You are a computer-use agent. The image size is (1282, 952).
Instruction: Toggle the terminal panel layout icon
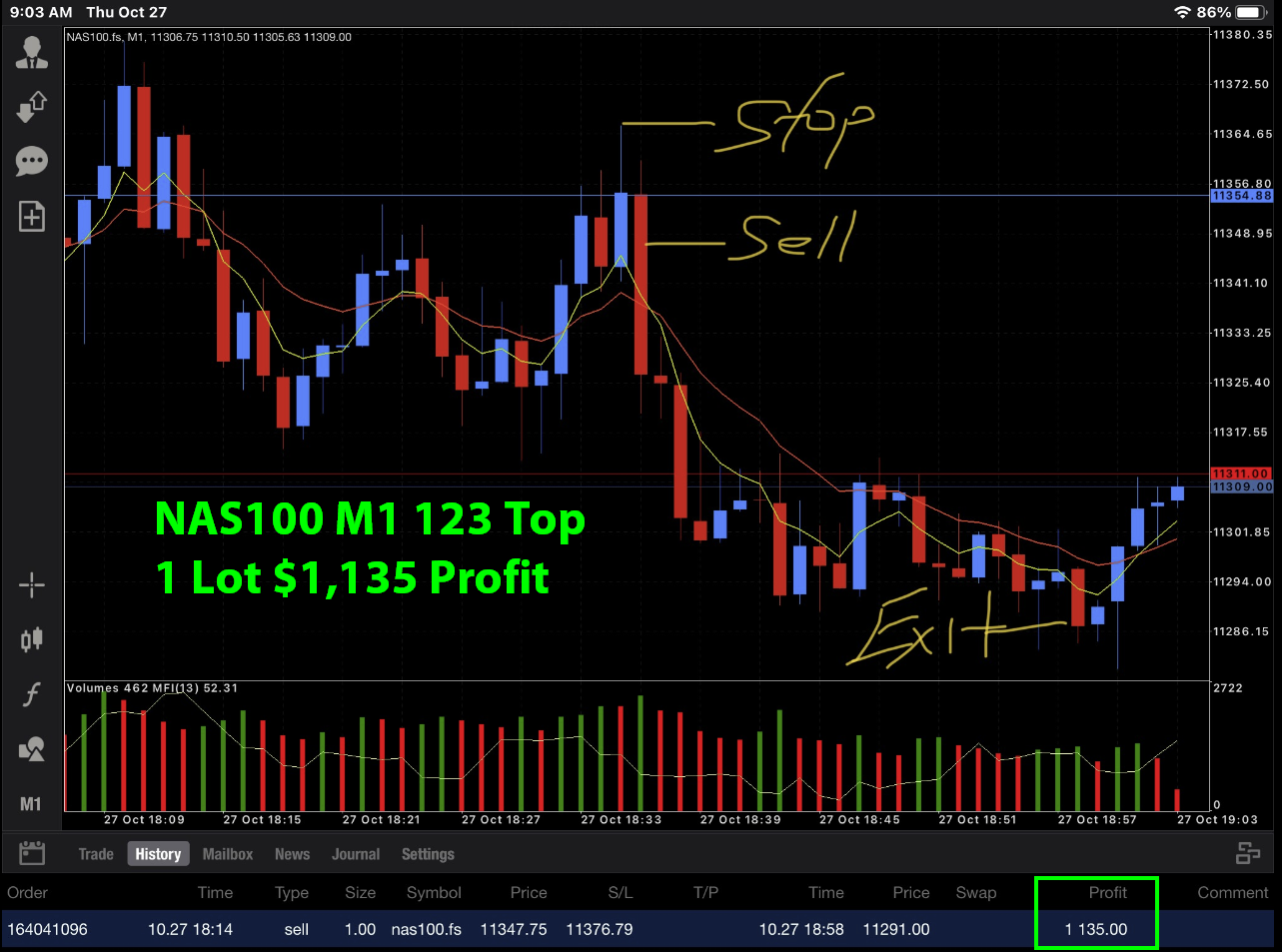(1248, 853)
